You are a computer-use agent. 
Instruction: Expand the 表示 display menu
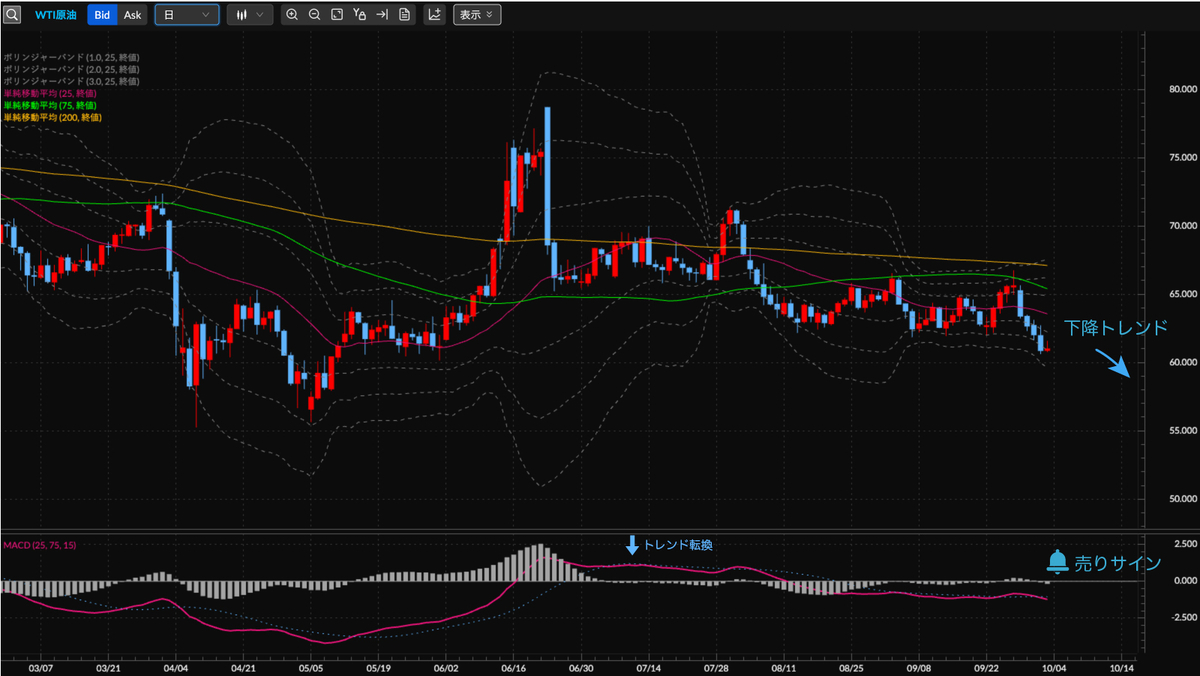coord(477,15)
